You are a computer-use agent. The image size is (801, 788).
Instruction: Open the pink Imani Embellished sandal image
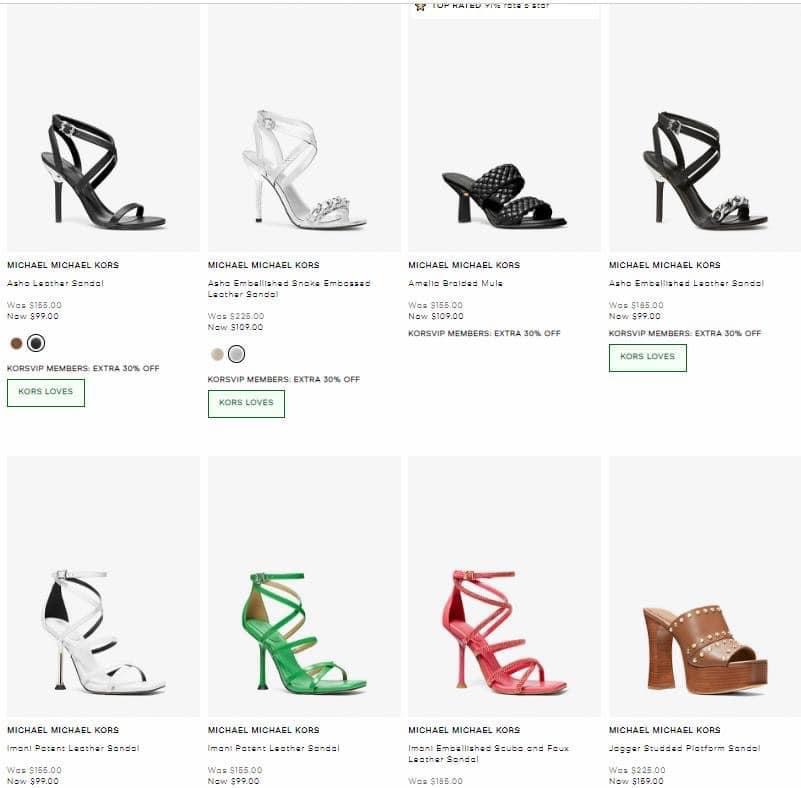coord(504,632)
